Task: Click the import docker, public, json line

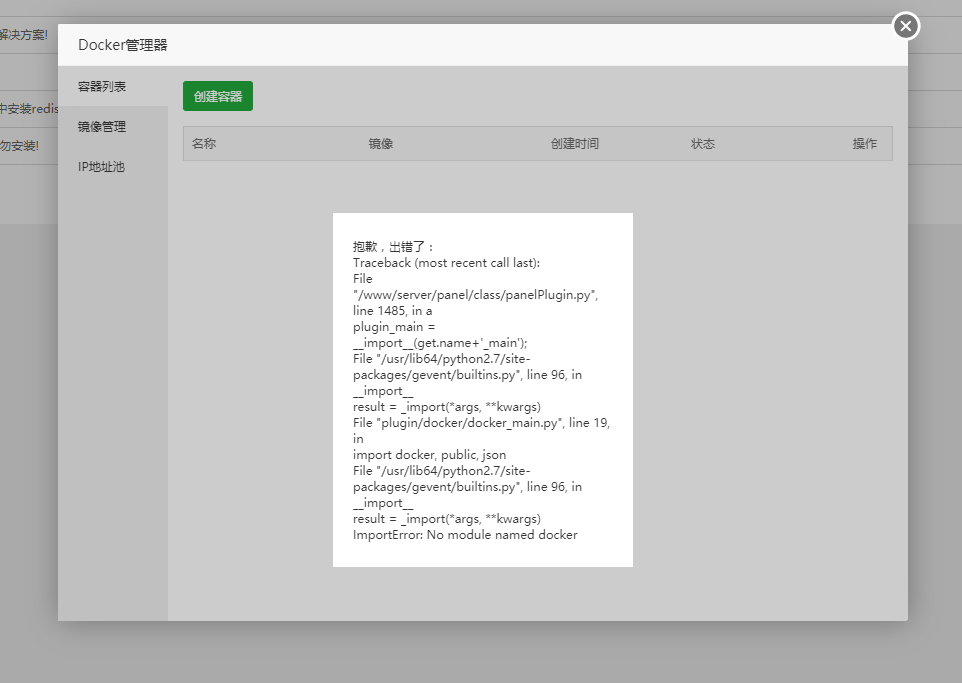Action: [429, 455]
